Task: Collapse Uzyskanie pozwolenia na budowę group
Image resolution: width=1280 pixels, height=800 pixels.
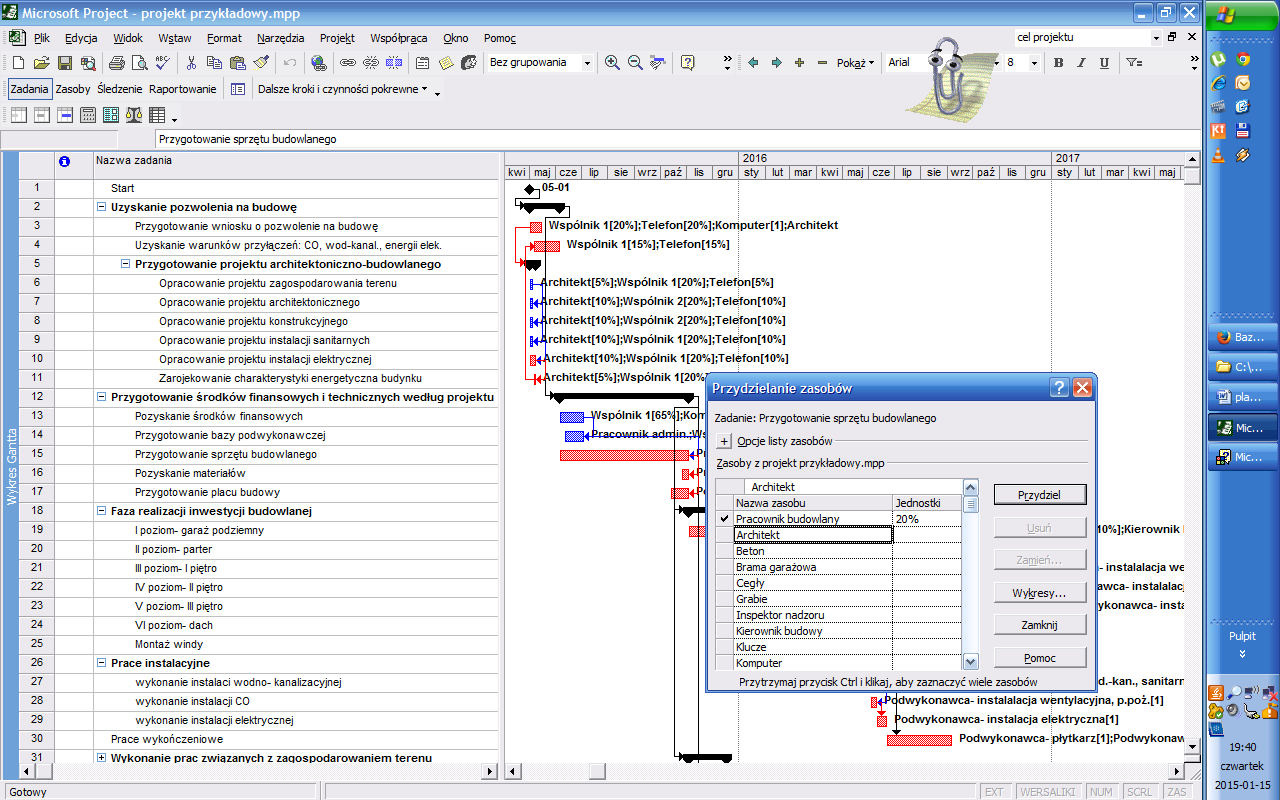Action: 102,207
